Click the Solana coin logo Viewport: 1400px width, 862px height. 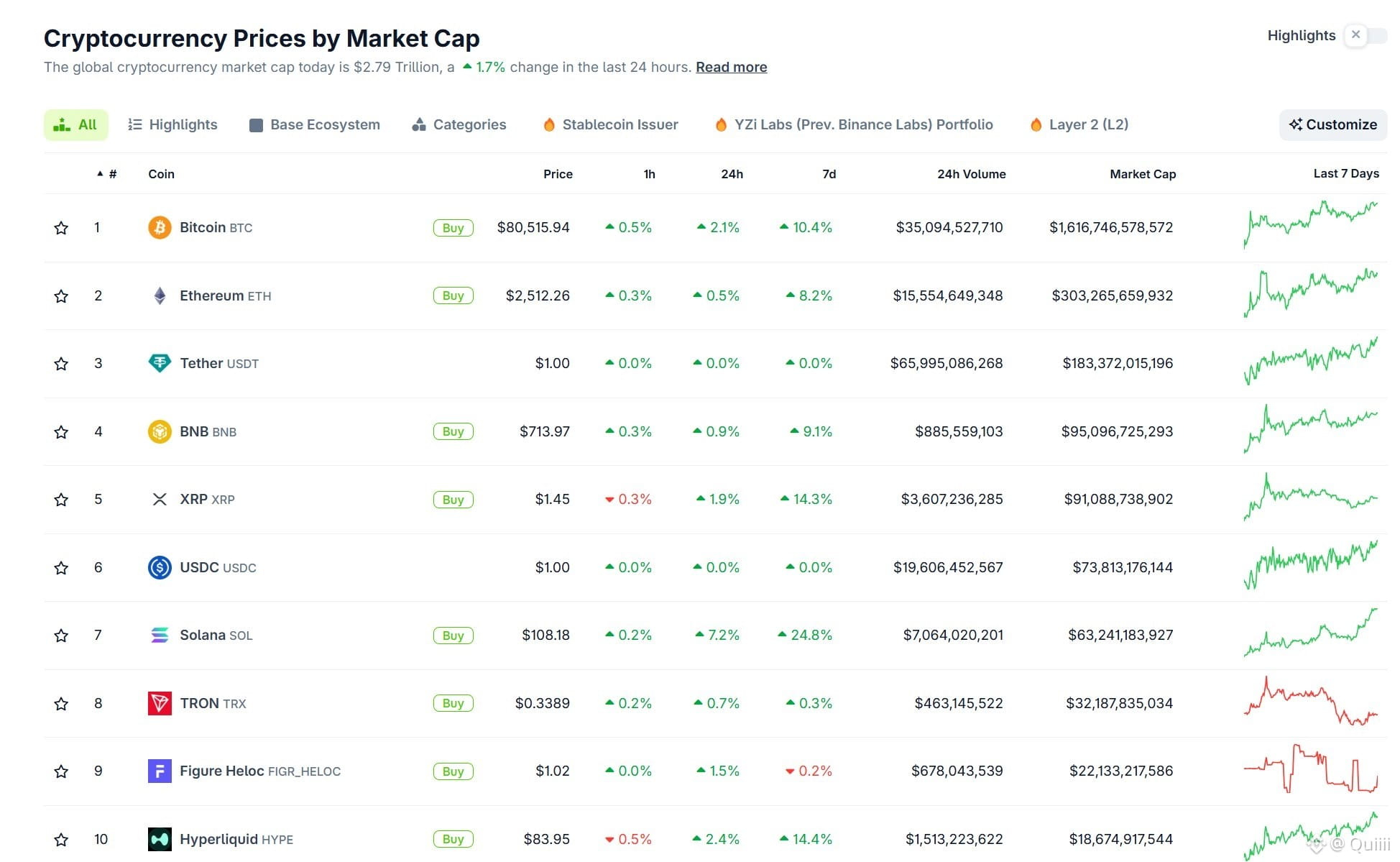pyautogui.click(x=160, y=635)
